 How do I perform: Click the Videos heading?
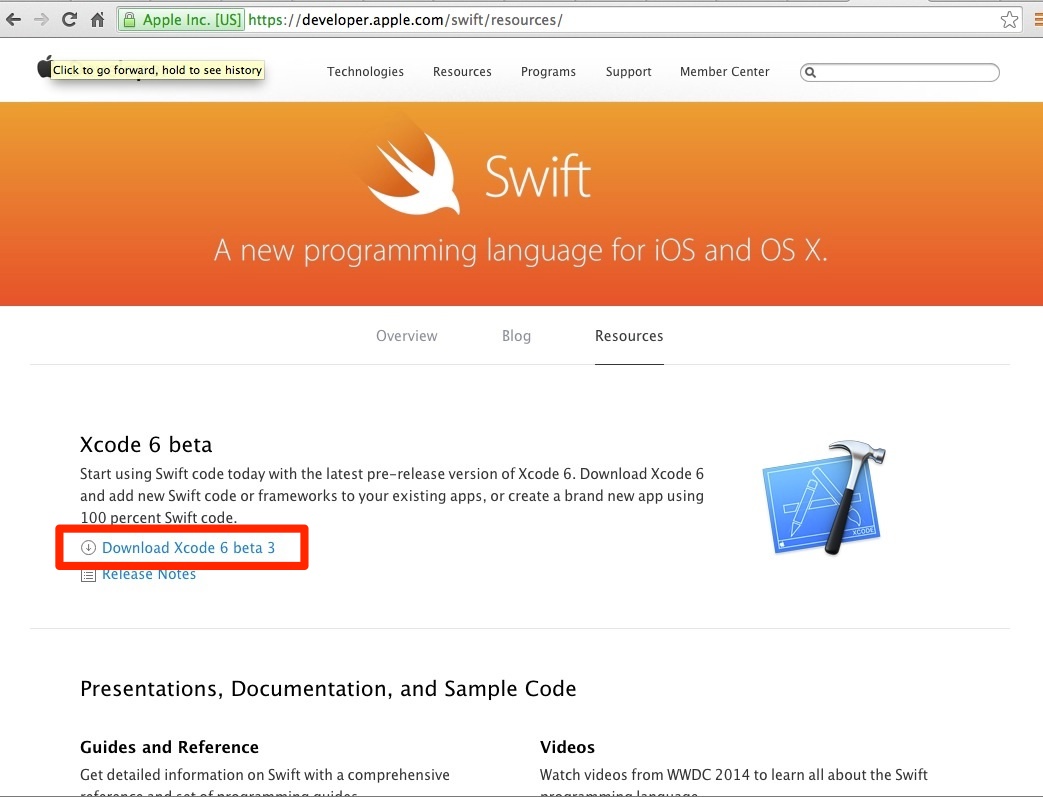pos(567,747)
